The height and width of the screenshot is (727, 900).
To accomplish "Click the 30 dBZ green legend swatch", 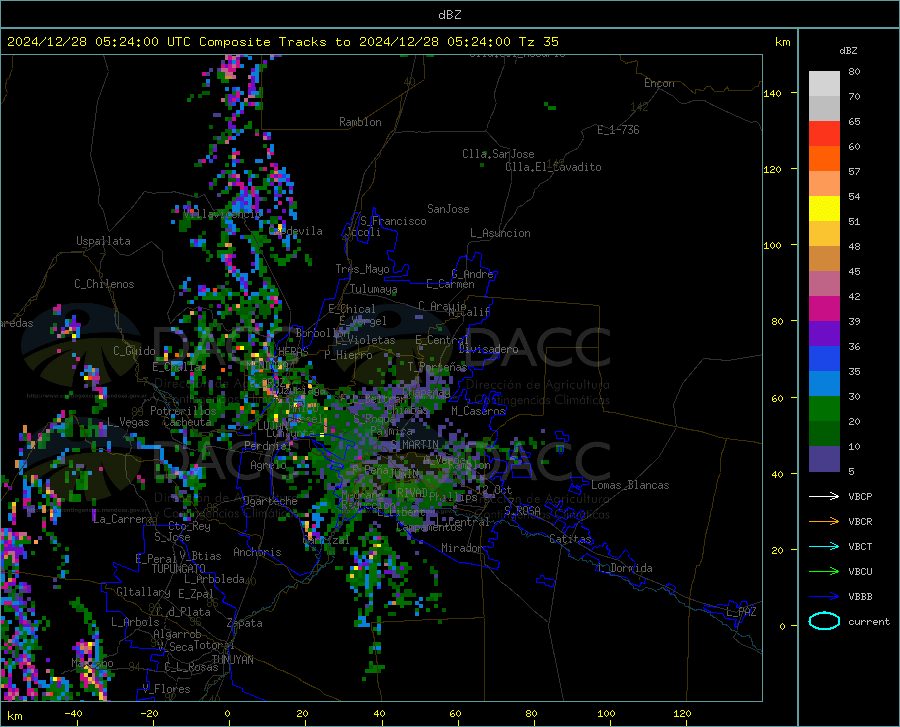I will click(x=824, y=409).
